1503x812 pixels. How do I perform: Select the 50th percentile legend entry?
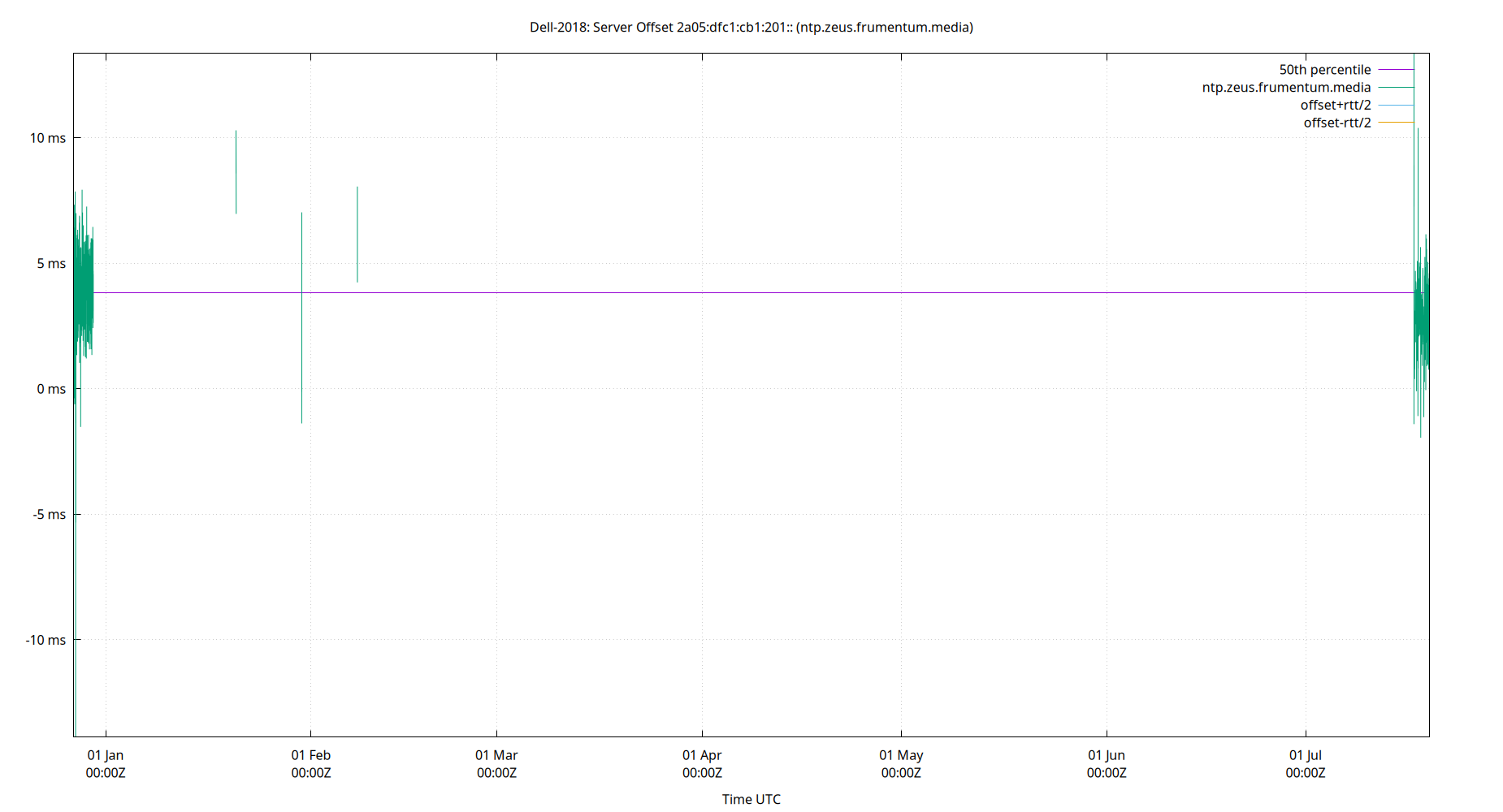(1326, 69)
